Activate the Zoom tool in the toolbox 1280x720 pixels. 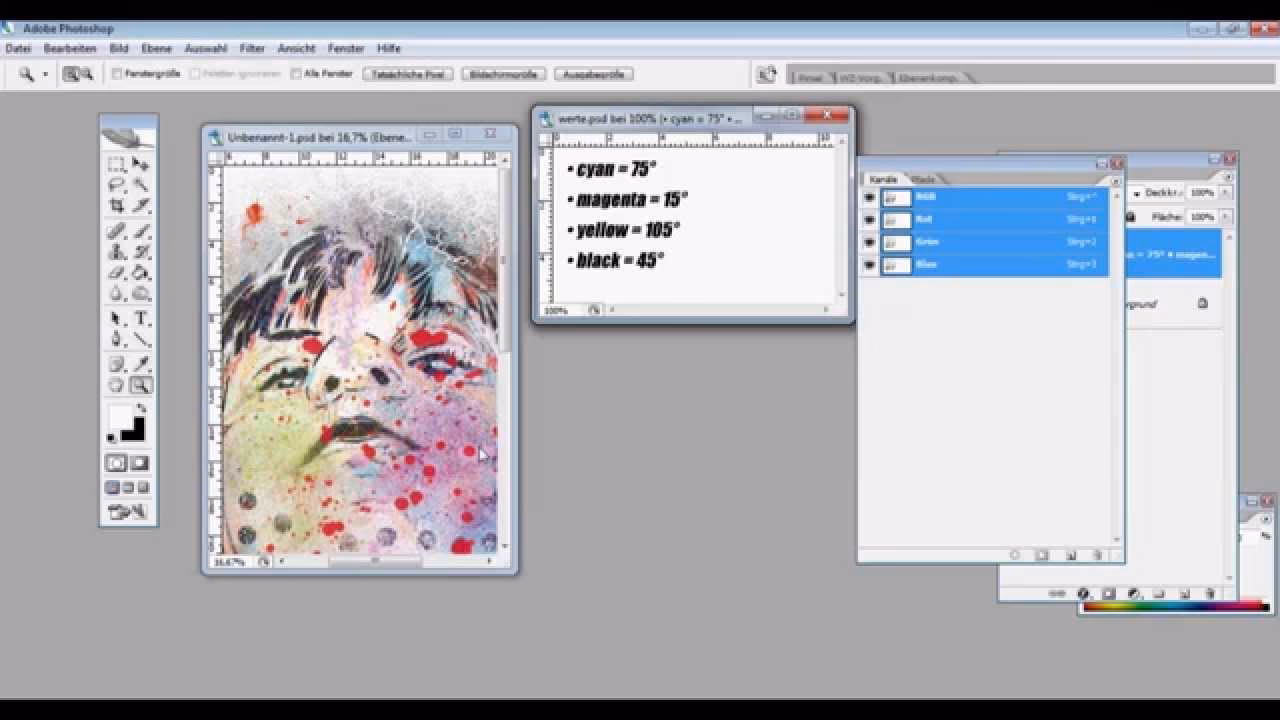point(141,384)
